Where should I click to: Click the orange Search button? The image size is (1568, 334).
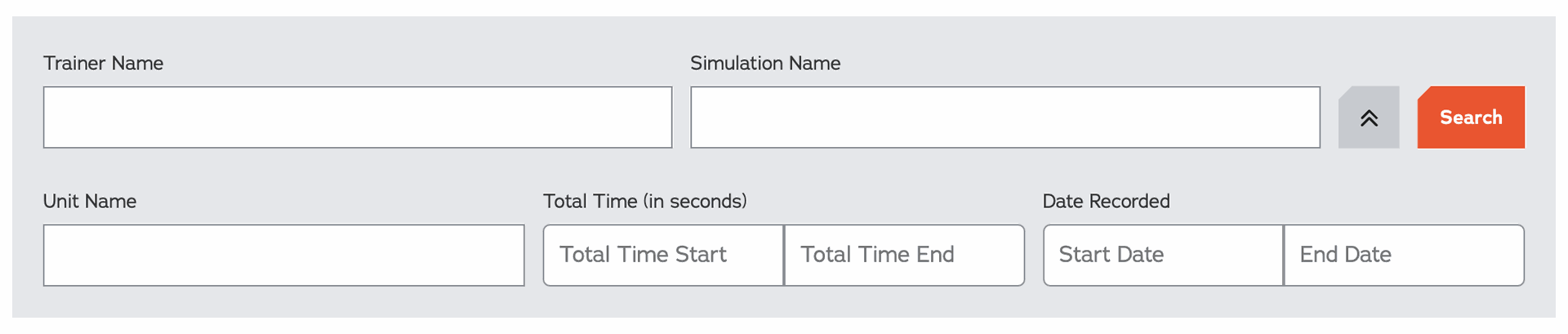[1471, 118]
